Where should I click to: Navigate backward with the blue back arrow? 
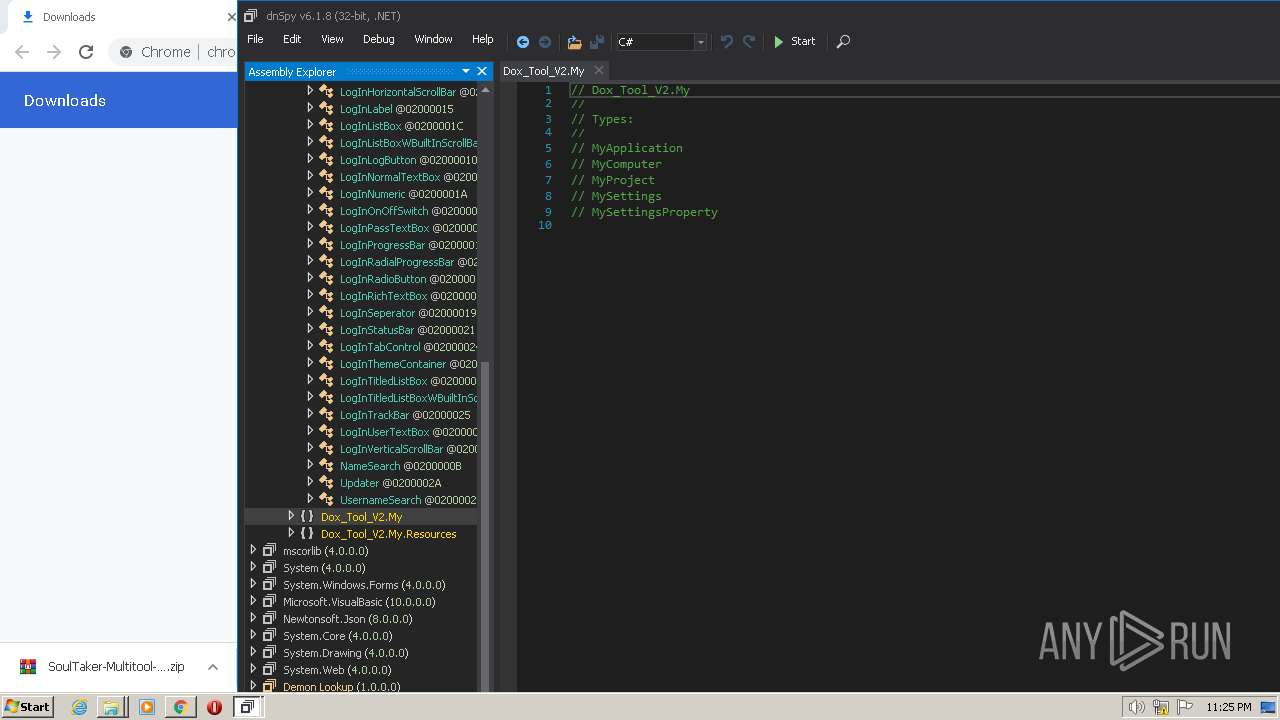click(x=522, y=42)
